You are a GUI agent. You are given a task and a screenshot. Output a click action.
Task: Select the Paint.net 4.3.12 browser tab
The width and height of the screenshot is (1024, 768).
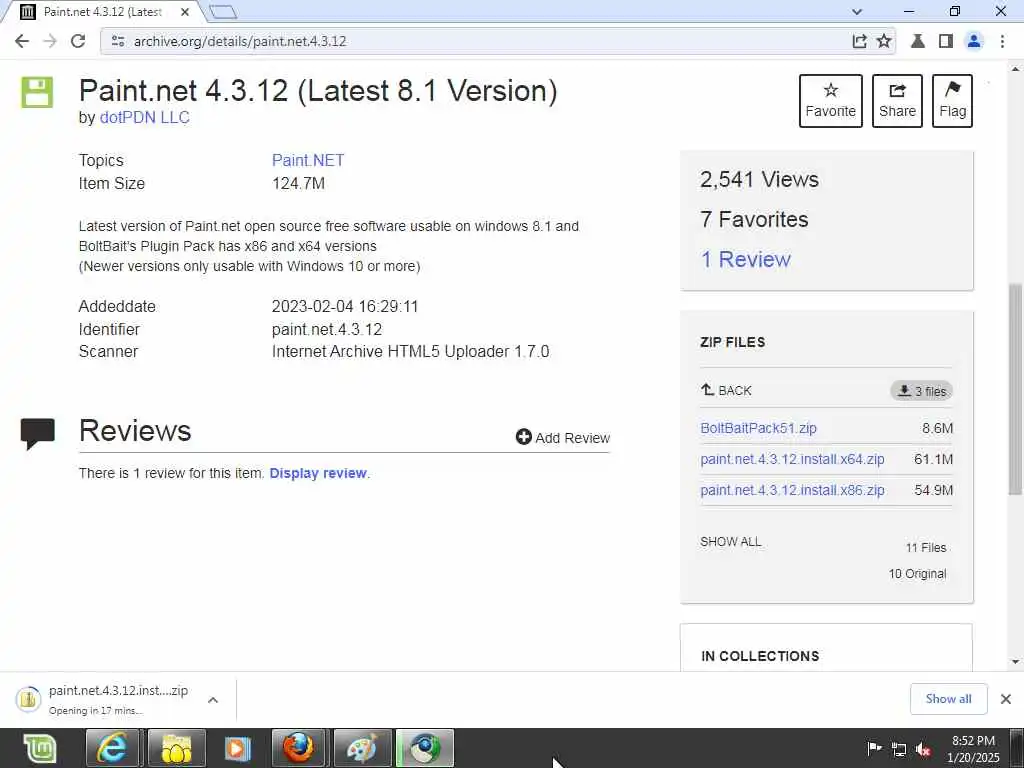[x=104, y=12]
